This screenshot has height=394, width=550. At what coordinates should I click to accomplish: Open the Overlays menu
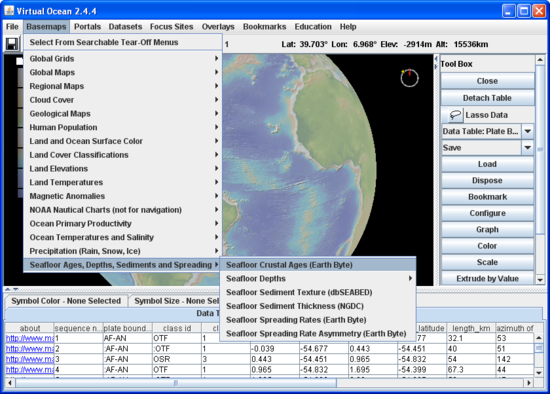218,27
